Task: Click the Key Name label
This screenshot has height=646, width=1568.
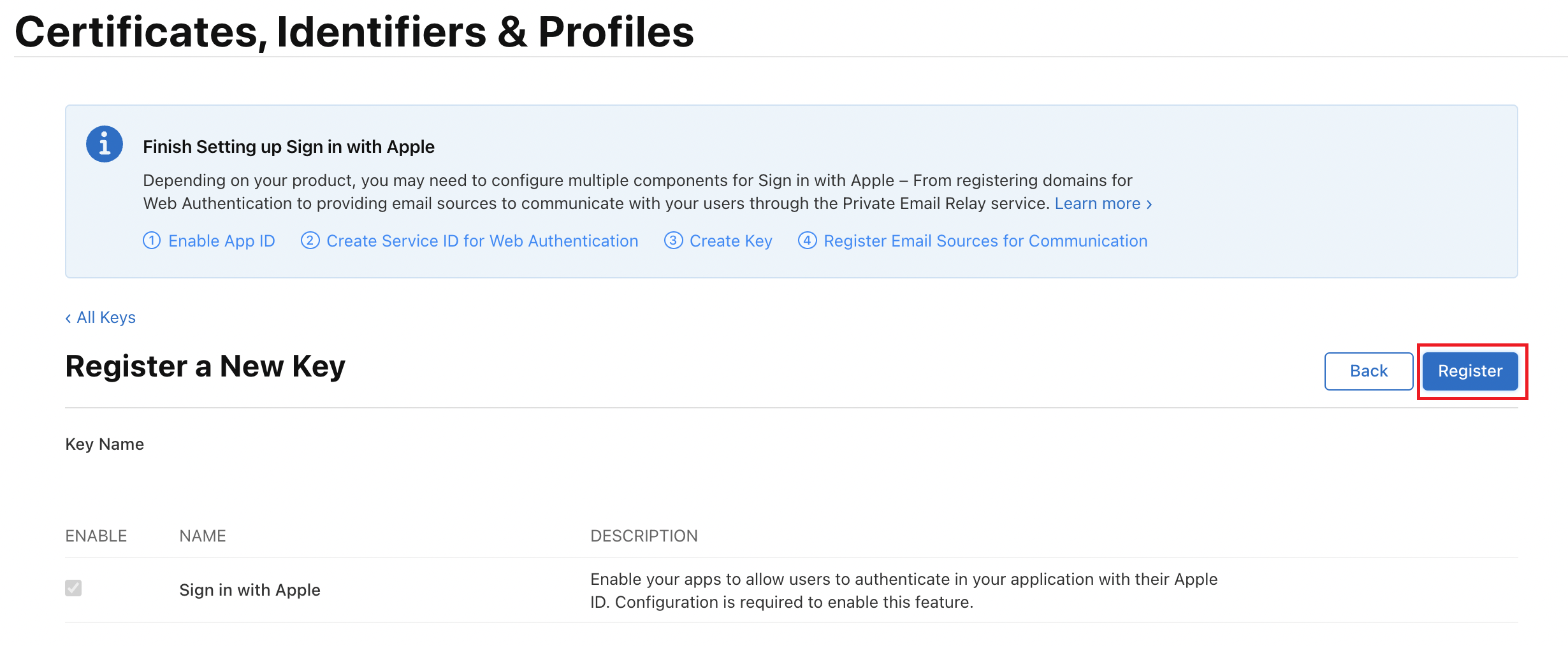Action: [x=105, y=444]
